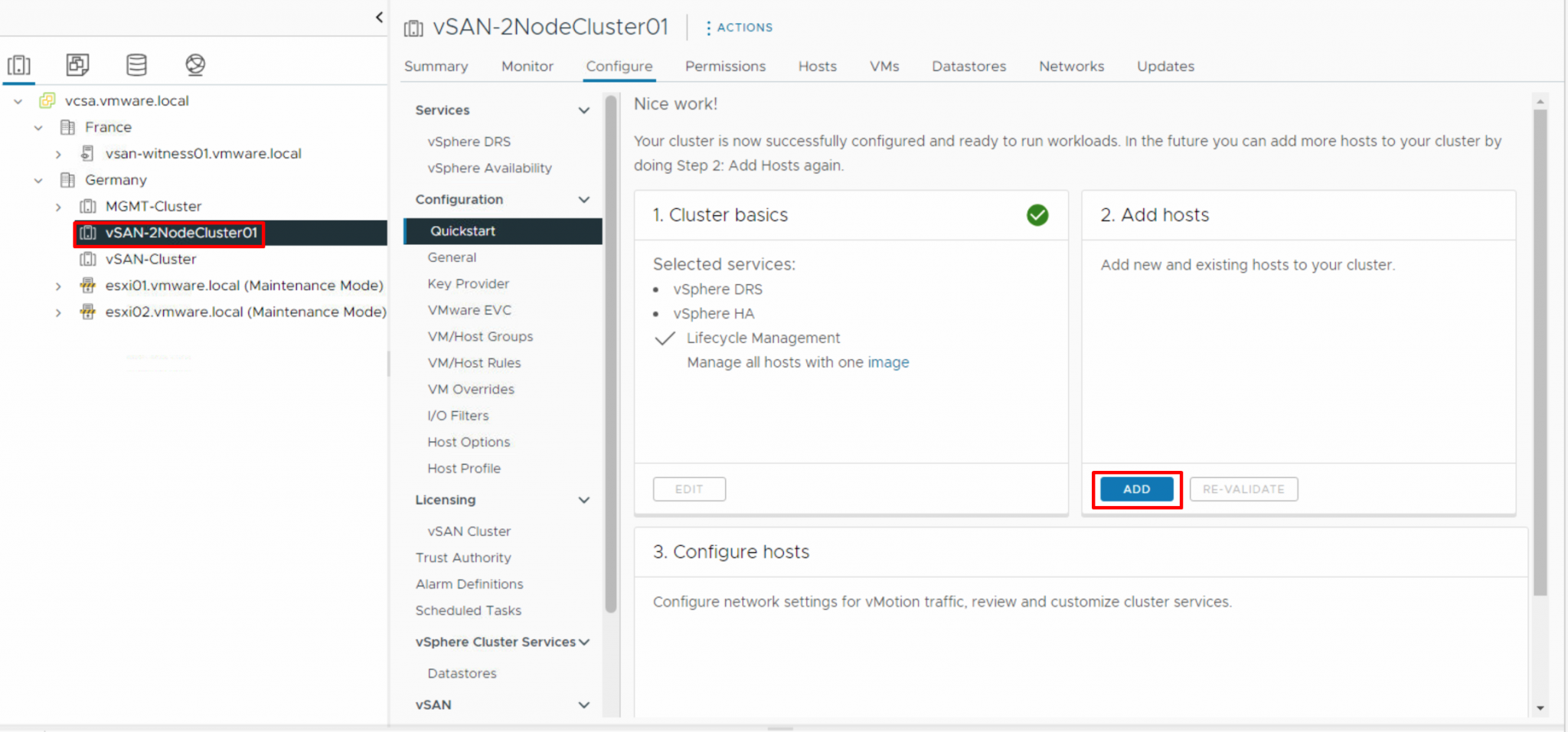Collapse the Licensing section
This screenshot has width=1568, height=732.
point(584,500)
